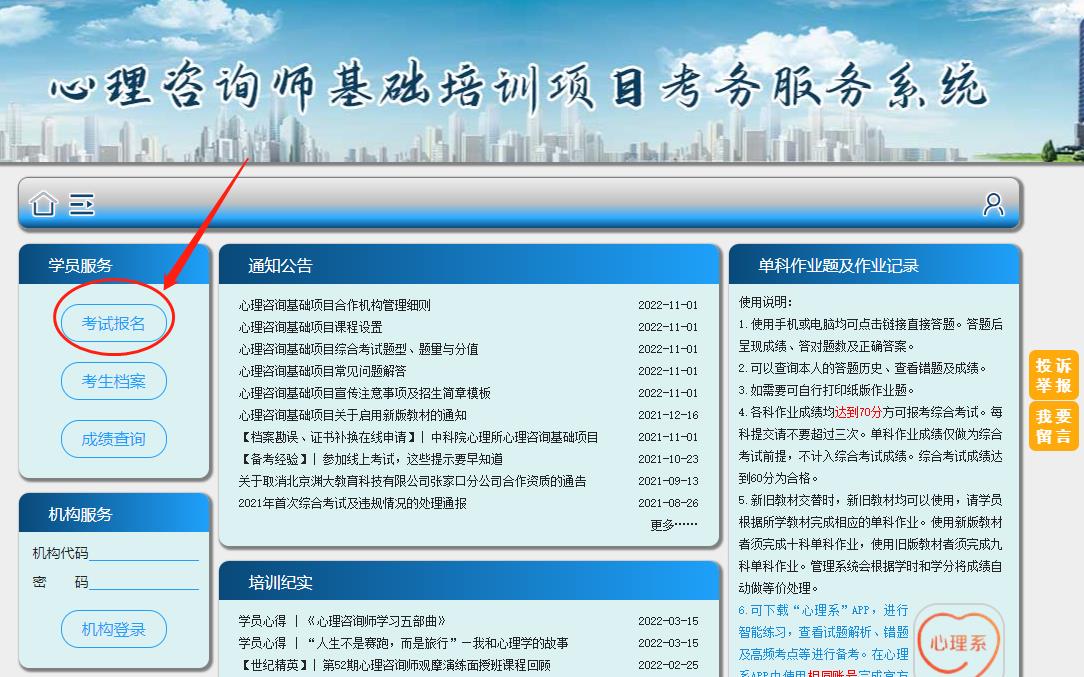Open notice 心理咨询基础项目课程设置
This screenshot has width=1084, height=677.
[x=310, y=327]
